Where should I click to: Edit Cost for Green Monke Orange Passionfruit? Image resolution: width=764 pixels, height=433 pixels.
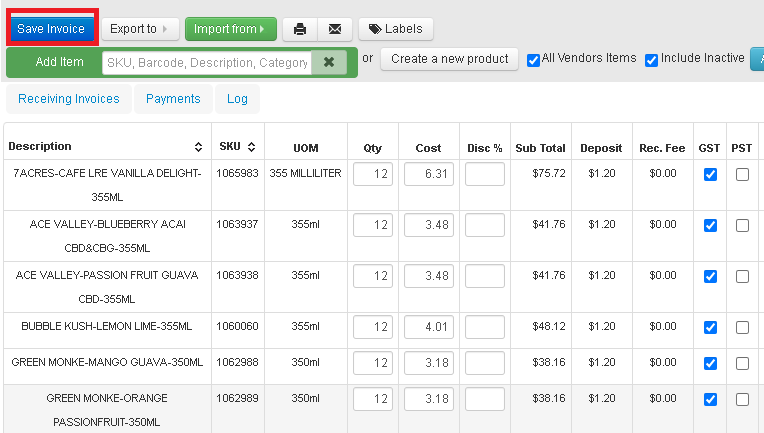(x=429, y=399)
